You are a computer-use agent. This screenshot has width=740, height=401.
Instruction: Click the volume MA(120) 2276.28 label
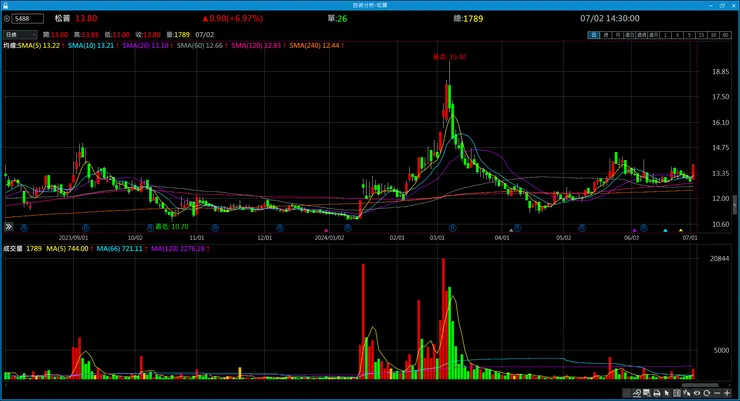pyautogui.click(x=178, y=249)
